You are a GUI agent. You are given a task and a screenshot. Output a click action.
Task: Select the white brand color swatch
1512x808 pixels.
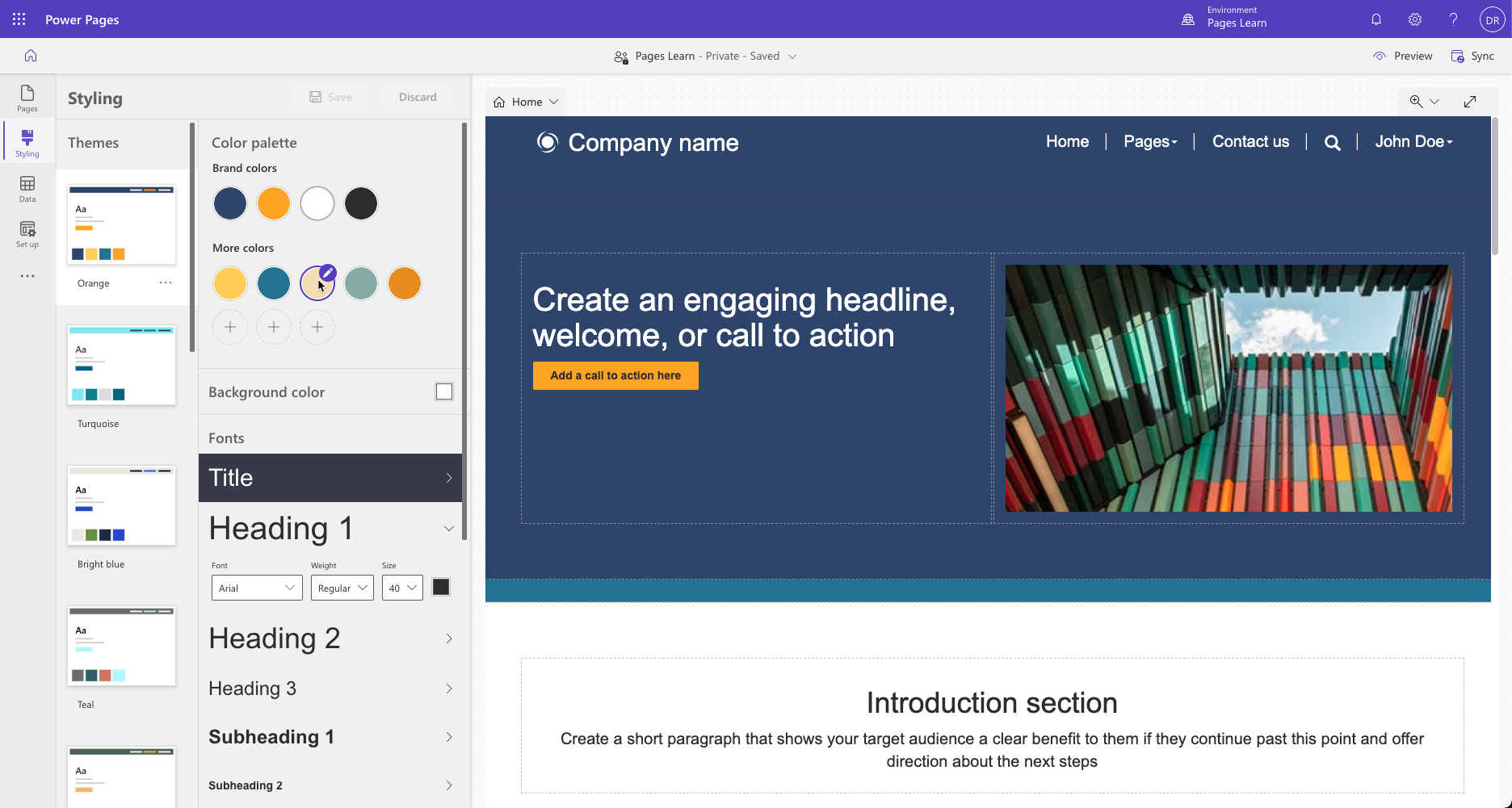point(317,203)
